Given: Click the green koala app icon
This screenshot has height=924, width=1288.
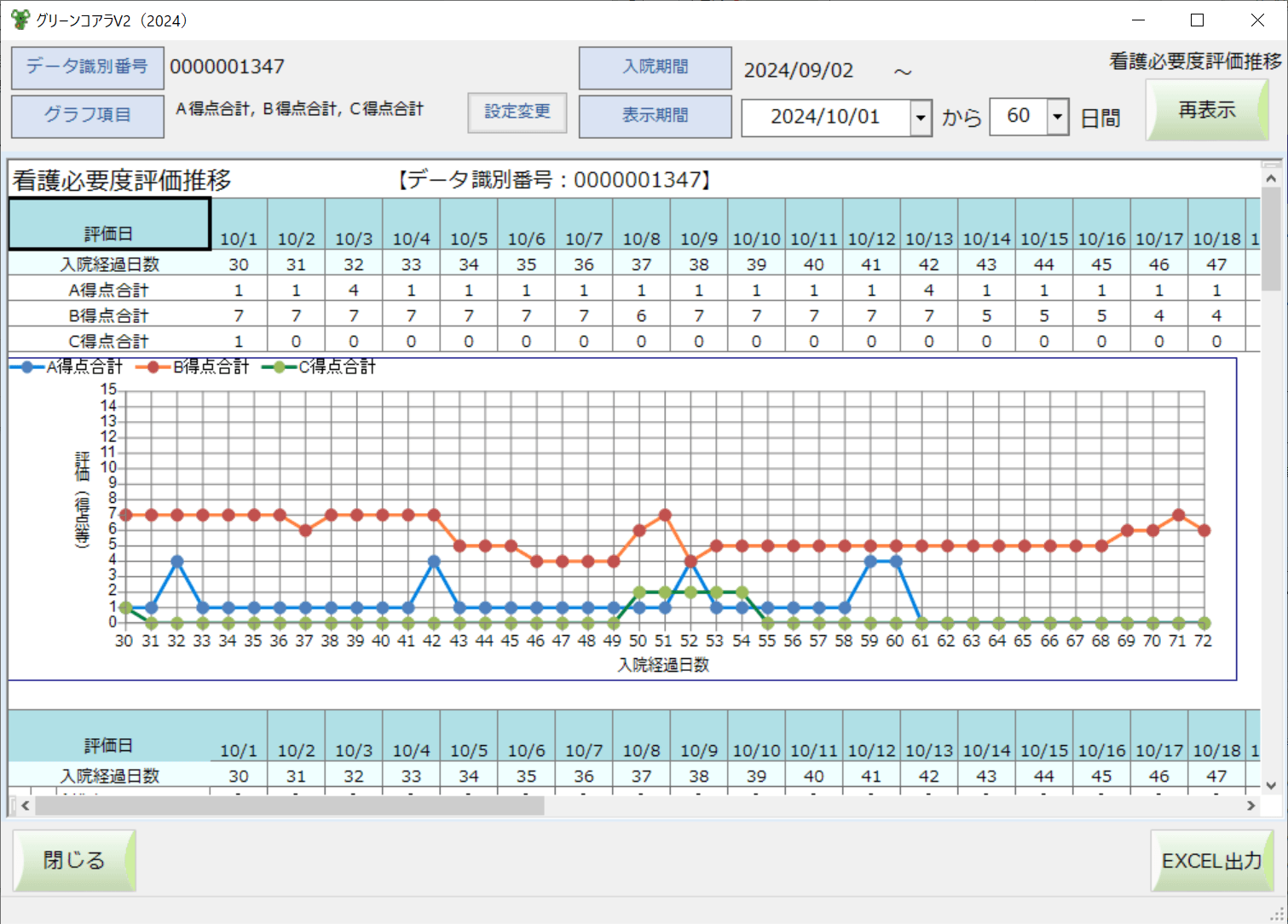Looking at the screenshot, I should pos(20,20).
